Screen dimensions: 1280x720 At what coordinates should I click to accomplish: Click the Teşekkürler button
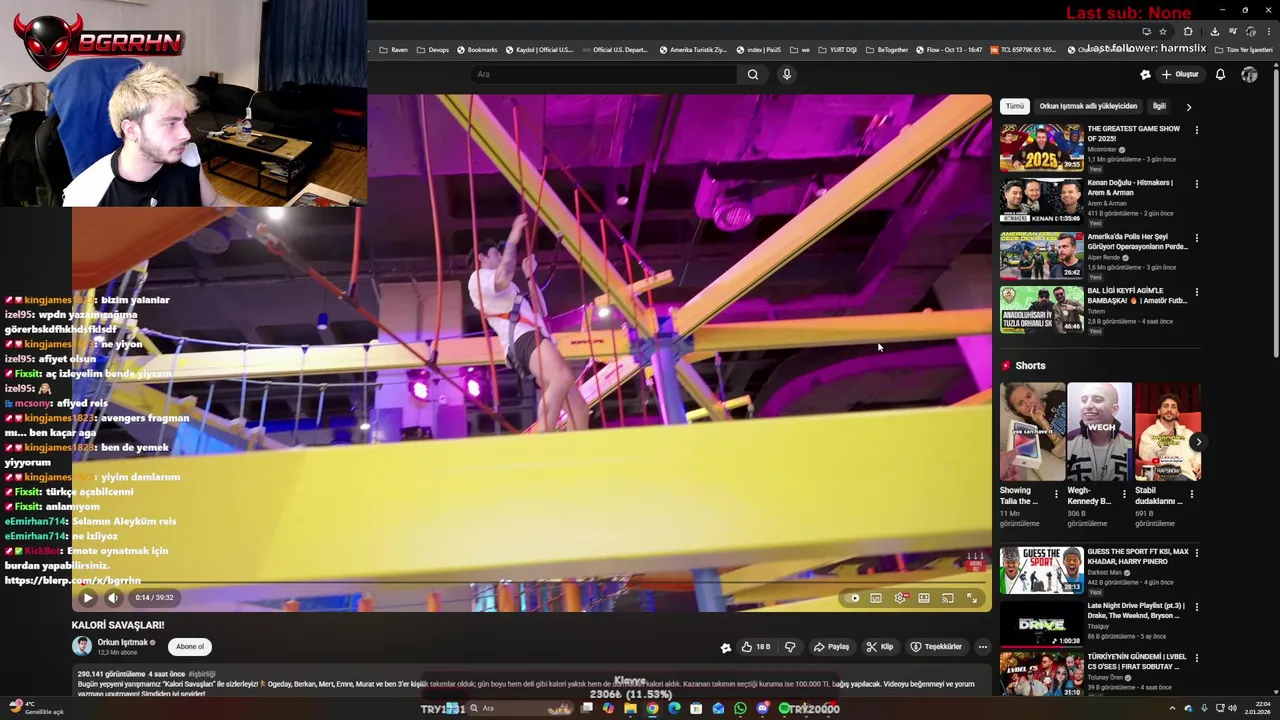pyautogui.click(x=936, y=647)
